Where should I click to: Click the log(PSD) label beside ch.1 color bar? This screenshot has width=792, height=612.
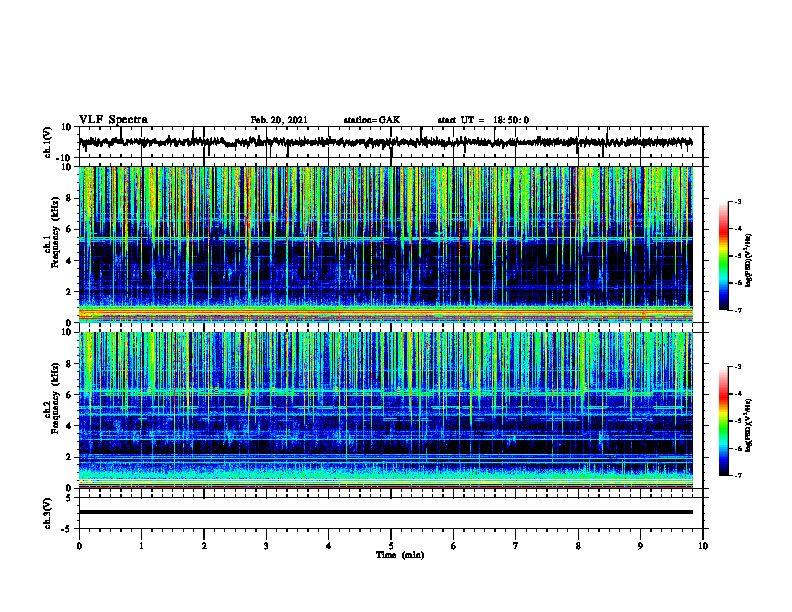pos(749,261)
